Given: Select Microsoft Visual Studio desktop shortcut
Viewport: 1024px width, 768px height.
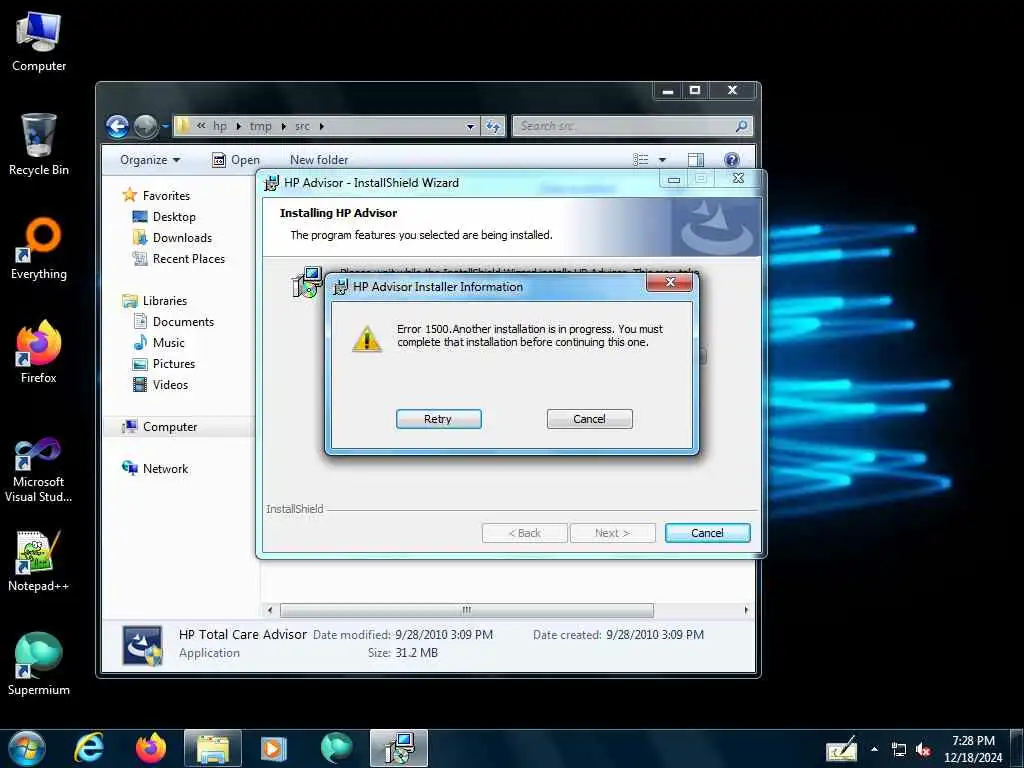Looking at the screenshot, I should (x=39, y=470).
